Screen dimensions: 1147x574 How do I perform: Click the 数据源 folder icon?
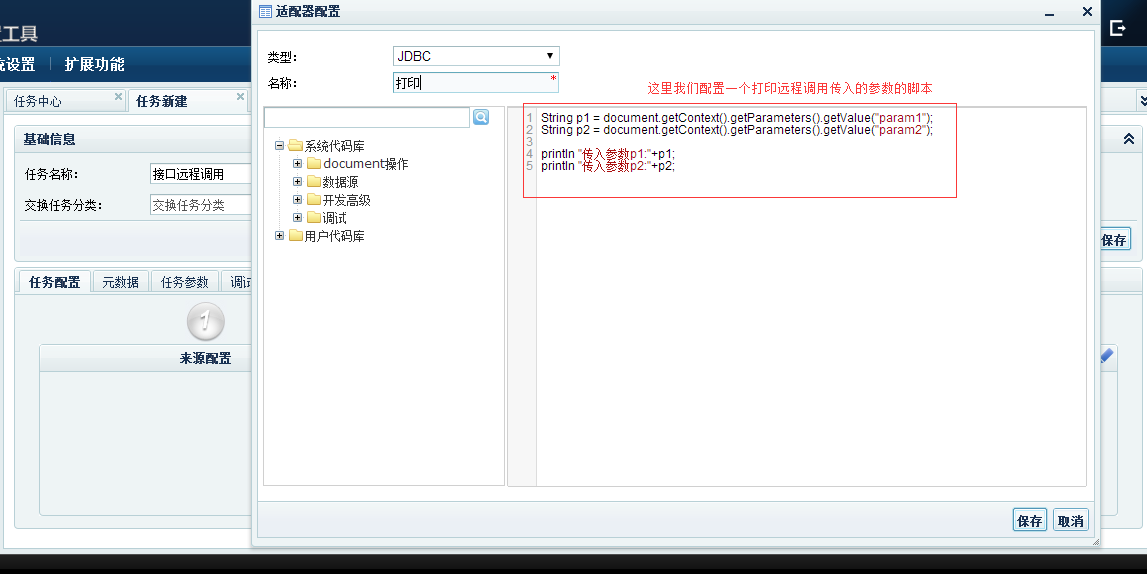coord(314,181)
